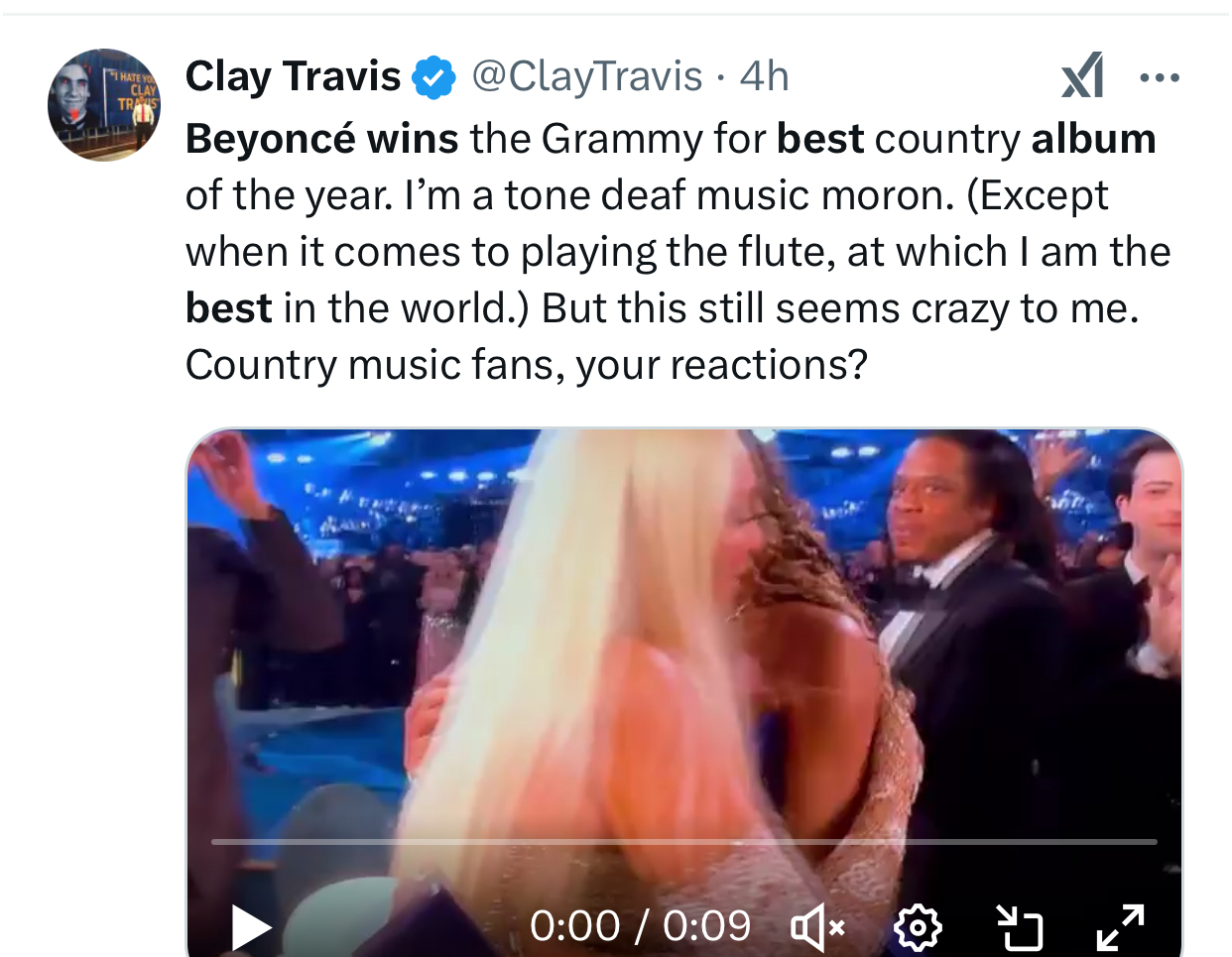The width and height of the screenshot is (1232, 957).
Task: Open the three-dot more options menu
Action: tap(1160, 77)
